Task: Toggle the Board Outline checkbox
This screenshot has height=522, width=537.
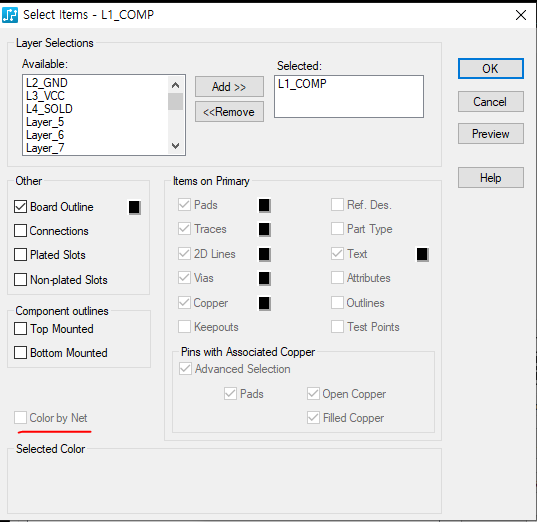Action: (x=21, y=207)
